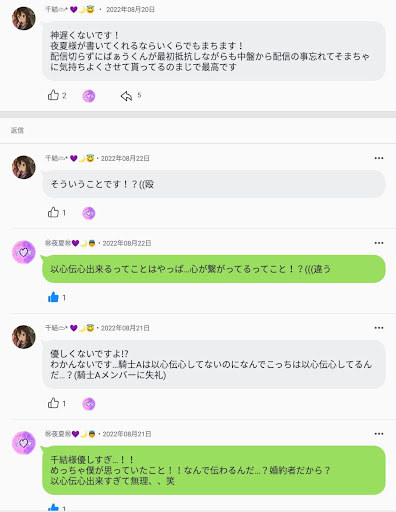This screenshot has height=512, width=396.
Task: Unlike the green 以心伝心出来るってこと reply
Action: click(x=53, y=297)
